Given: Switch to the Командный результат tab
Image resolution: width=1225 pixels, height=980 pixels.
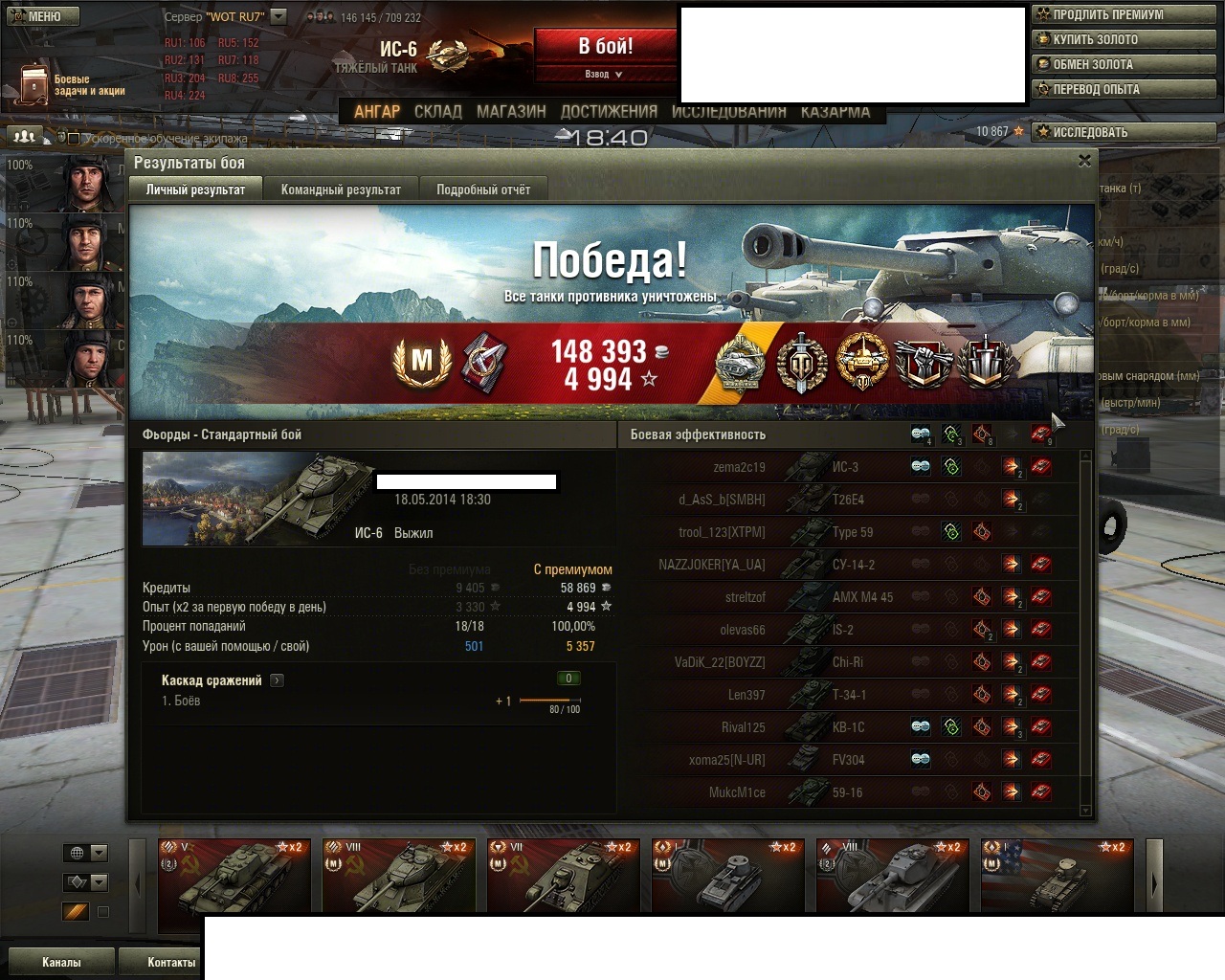Looking at the screenshot, I should click(341, 189).
